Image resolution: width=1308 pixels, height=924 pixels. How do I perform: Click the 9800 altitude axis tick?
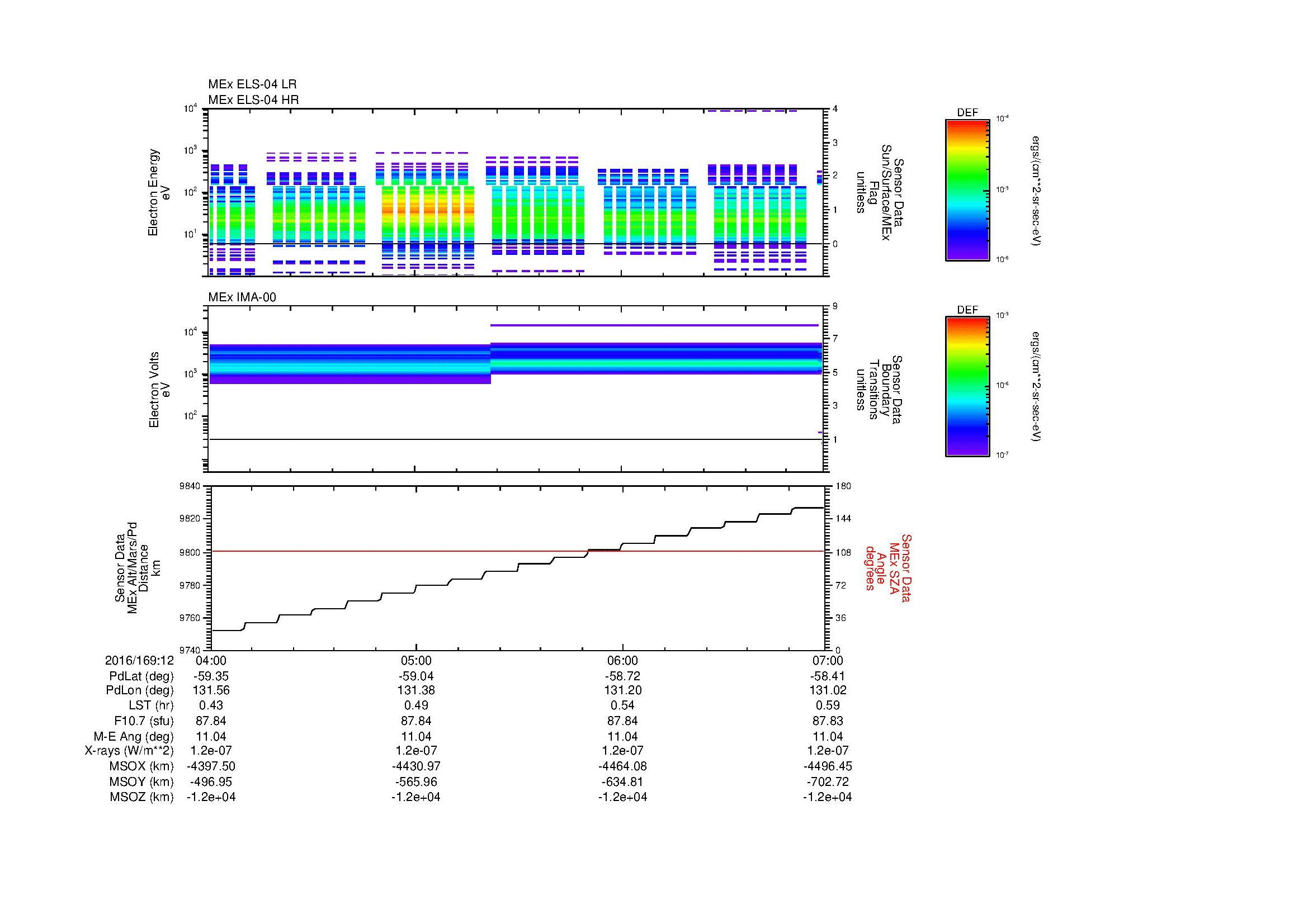click(191, 552)
